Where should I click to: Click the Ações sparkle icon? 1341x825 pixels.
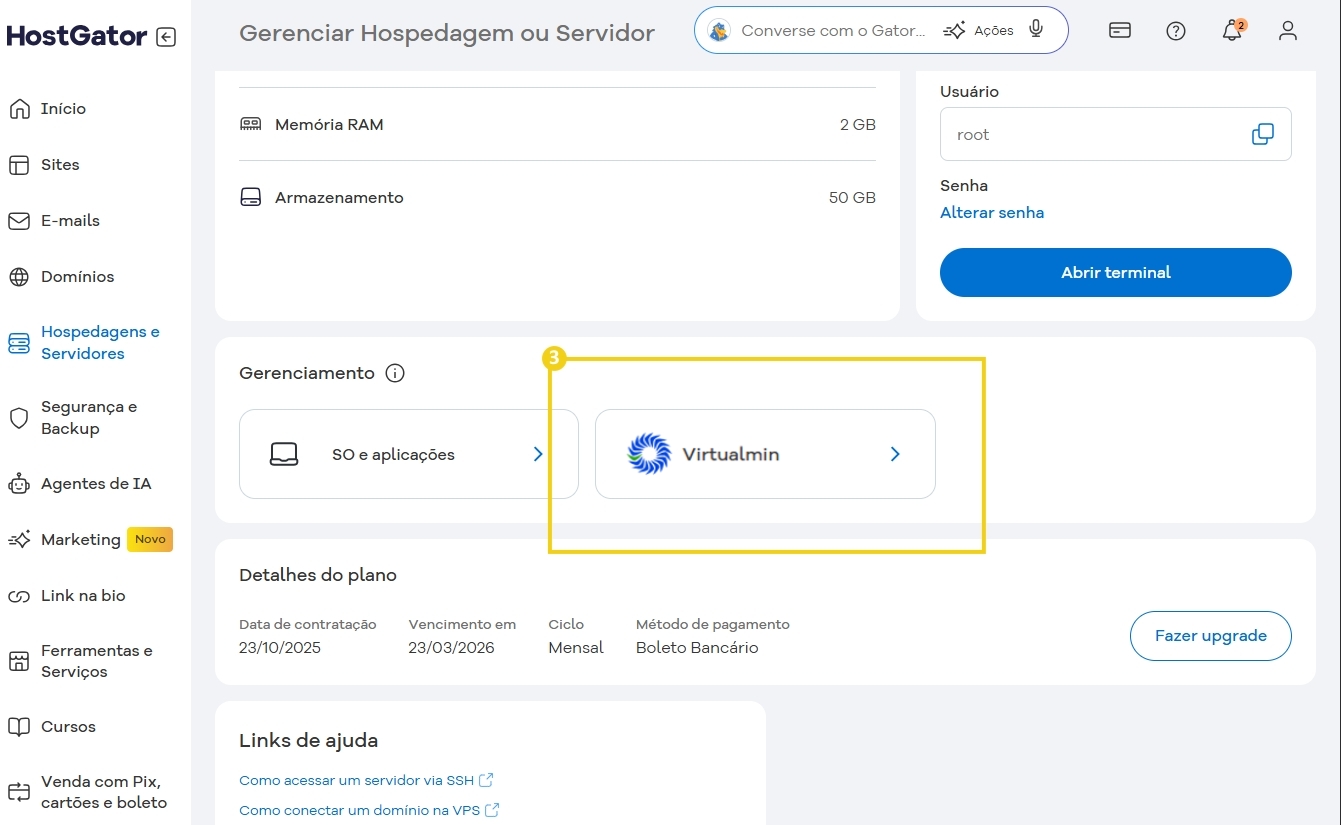[x=955, y=29]
